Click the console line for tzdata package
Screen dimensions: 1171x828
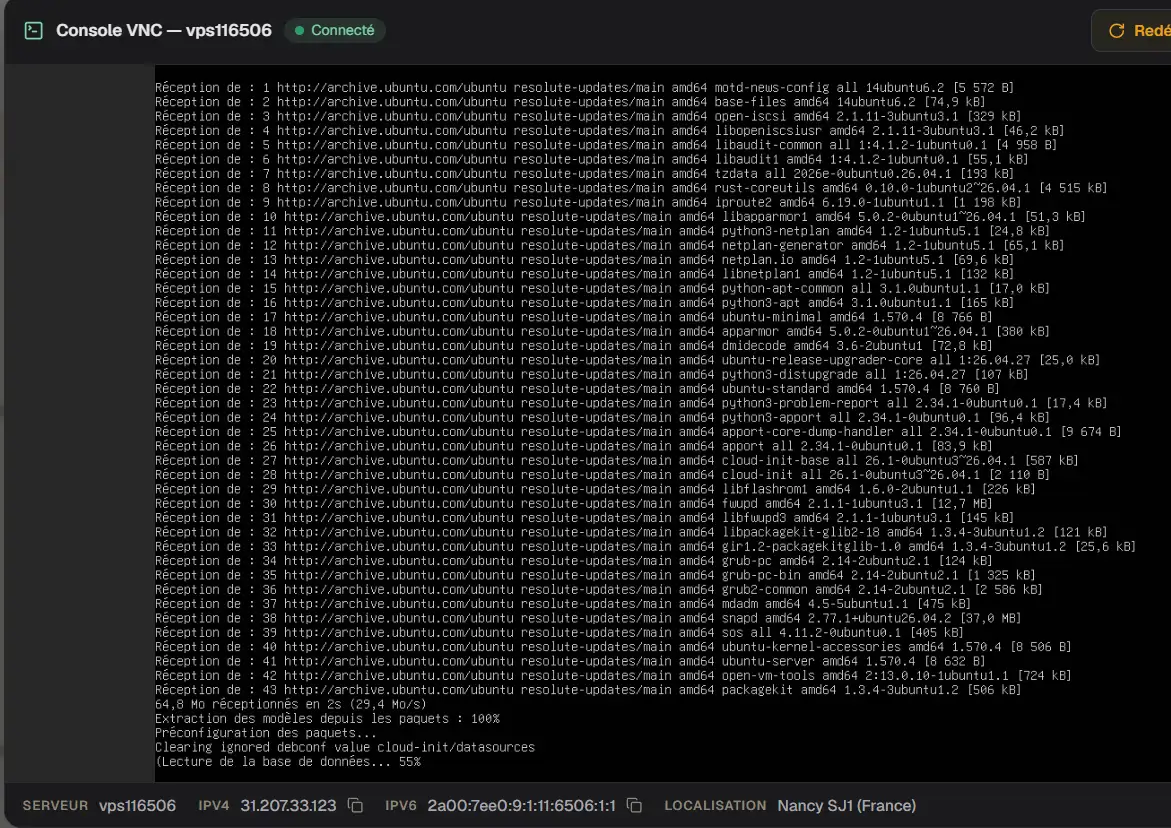point(584,173)
